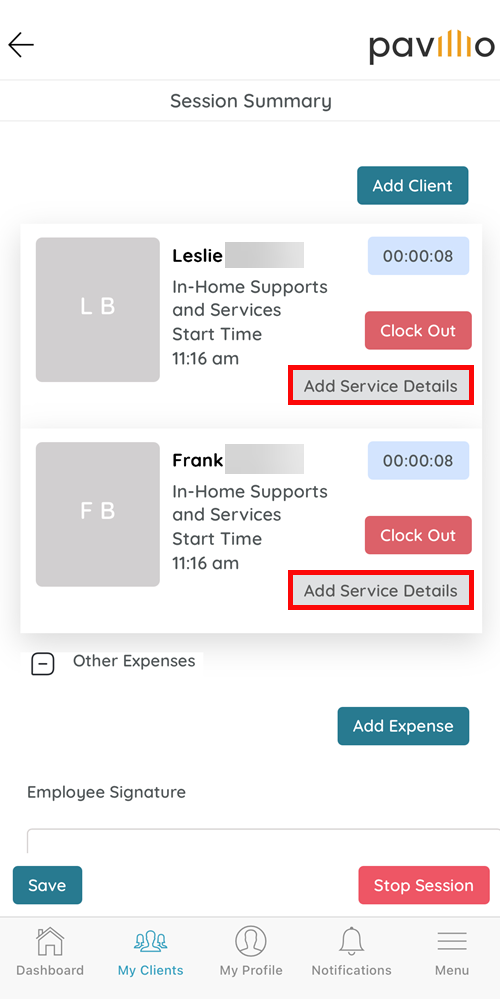Open the hamburger Menu icon
The height and width of the screenshot is (999, 500).
(x=452, y=941)
